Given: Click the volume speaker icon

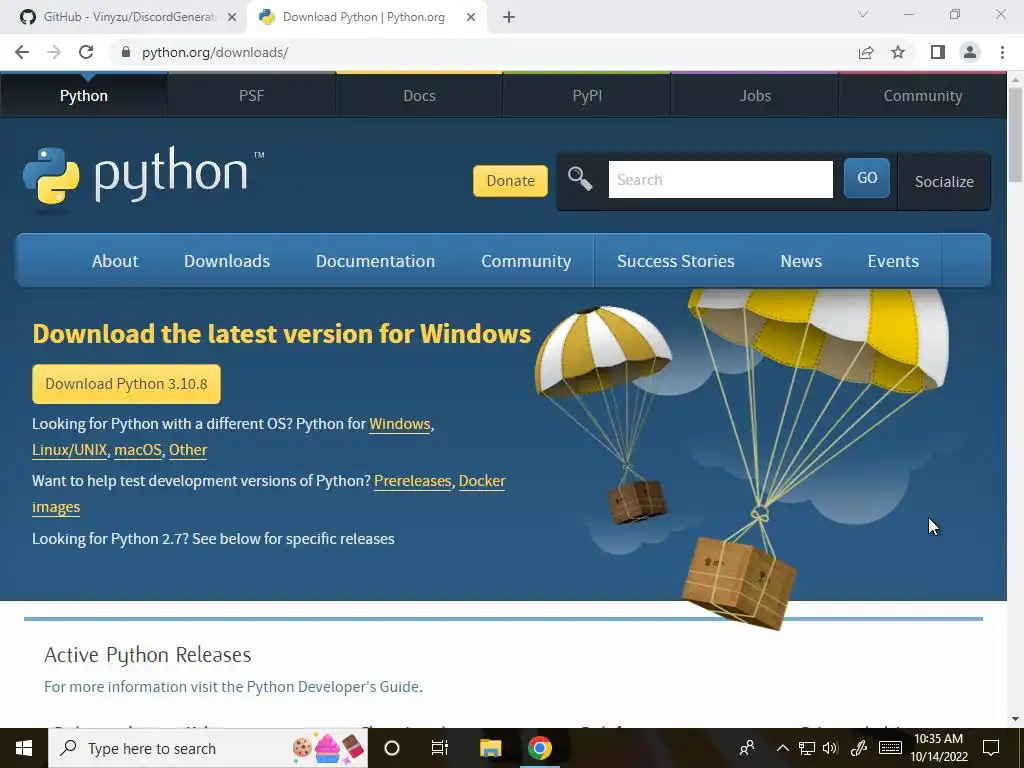Looking at the screenshot, I should (x=830, y=748).
